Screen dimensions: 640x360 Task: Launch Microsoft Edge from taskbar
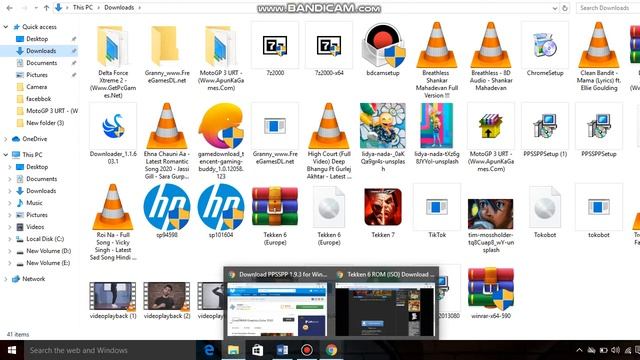pos(209,350)
